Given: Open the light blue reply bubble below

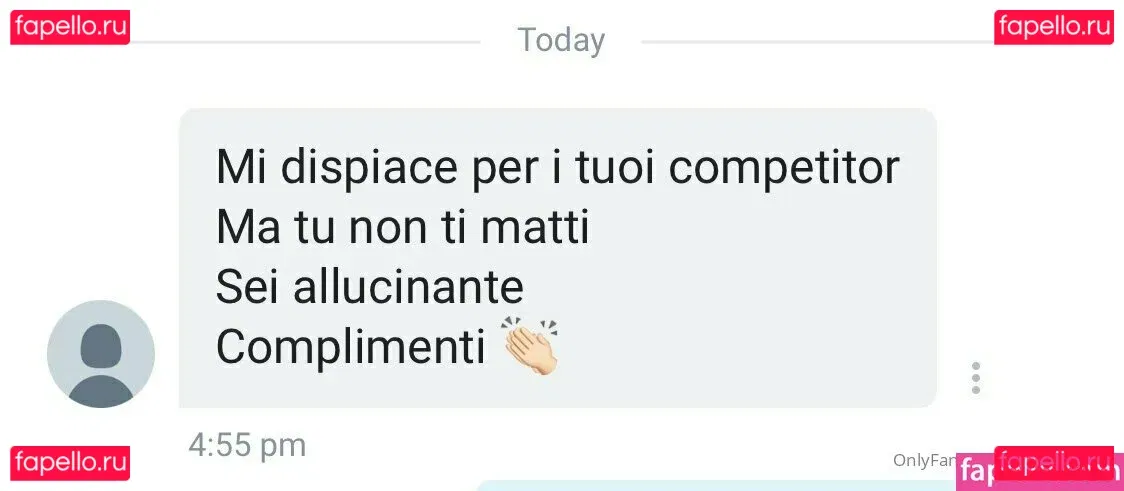Looking at the screenshot, I should tap(717, 486).
